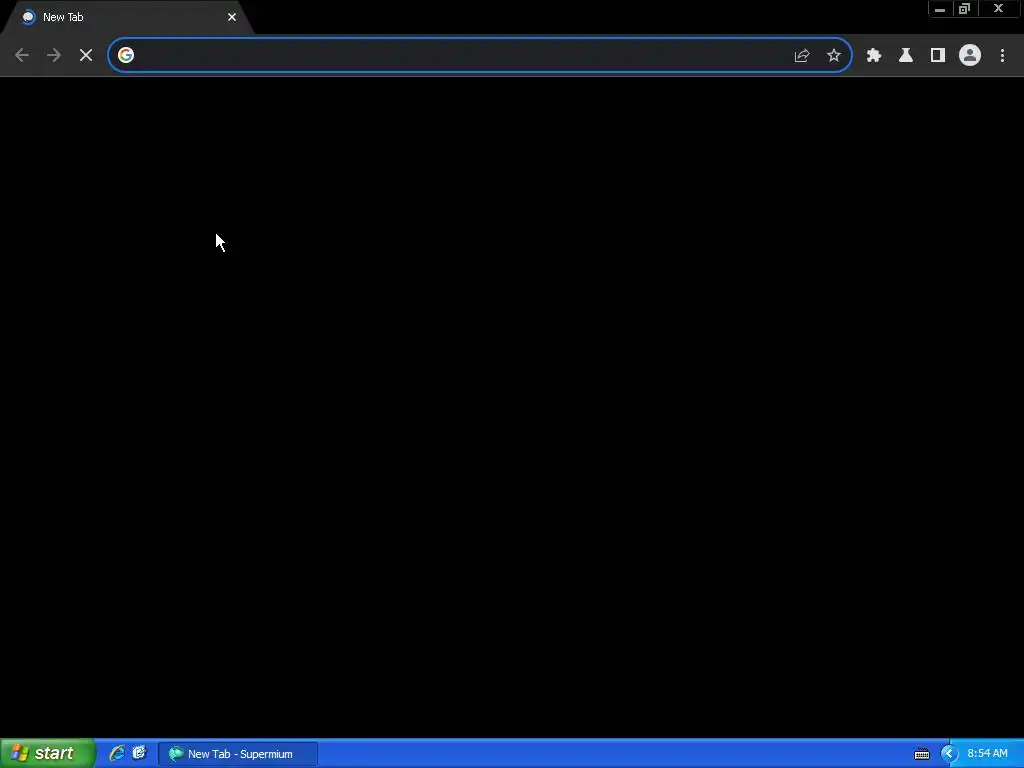
Task: Go back using the back arrow
Action: (22, 56)
